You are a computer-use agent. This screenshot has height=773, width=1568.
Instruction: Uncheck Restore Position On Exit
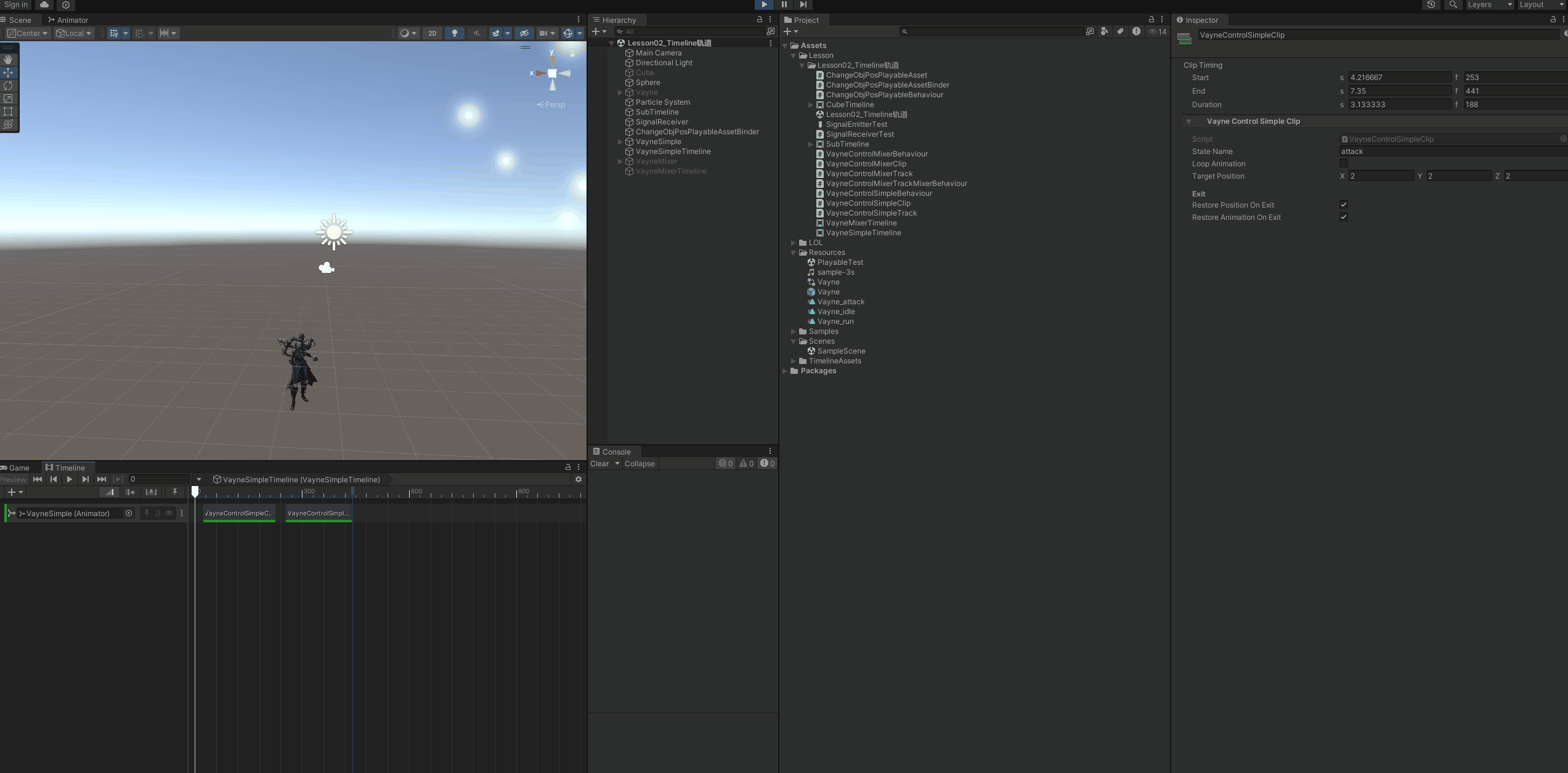1343,204
